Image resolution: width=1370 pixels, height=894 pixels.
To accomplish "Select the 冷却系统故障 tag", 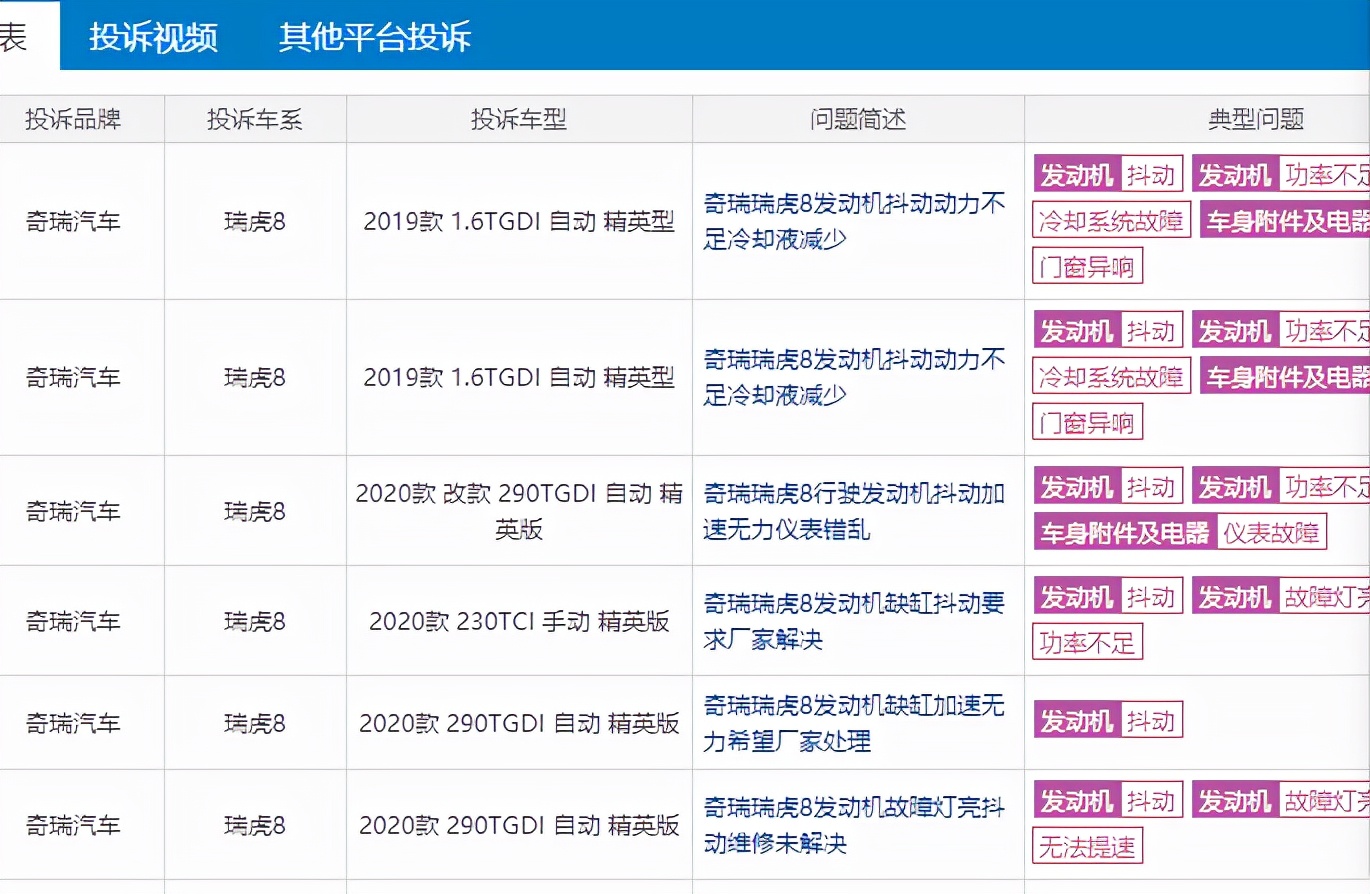I will click(x=1110, y=220).
